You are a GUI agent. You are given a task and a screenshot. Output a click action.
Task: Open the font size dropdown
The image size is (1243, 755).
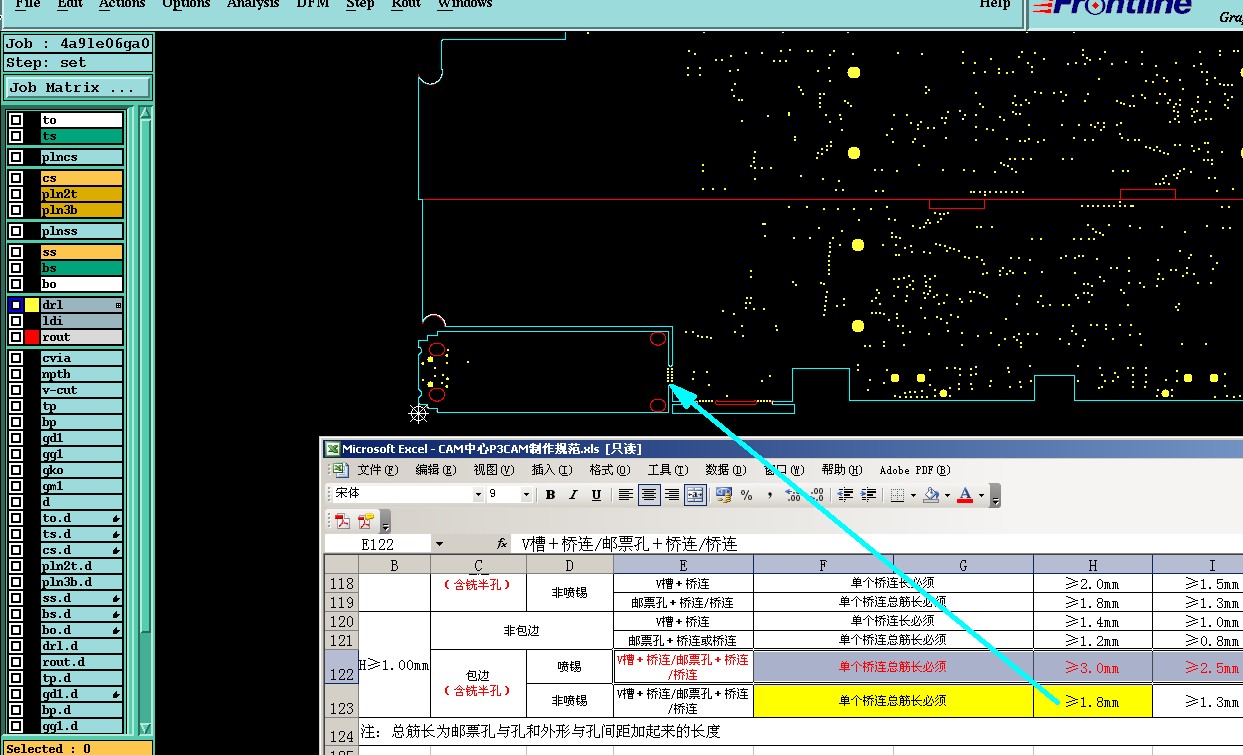[x=526, y=494]
